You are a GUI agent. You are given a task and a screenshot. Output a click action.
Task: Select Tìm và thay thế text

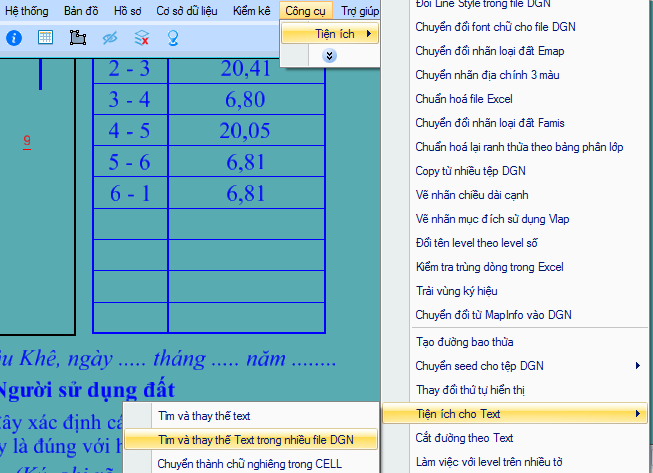tap(204, 415)
